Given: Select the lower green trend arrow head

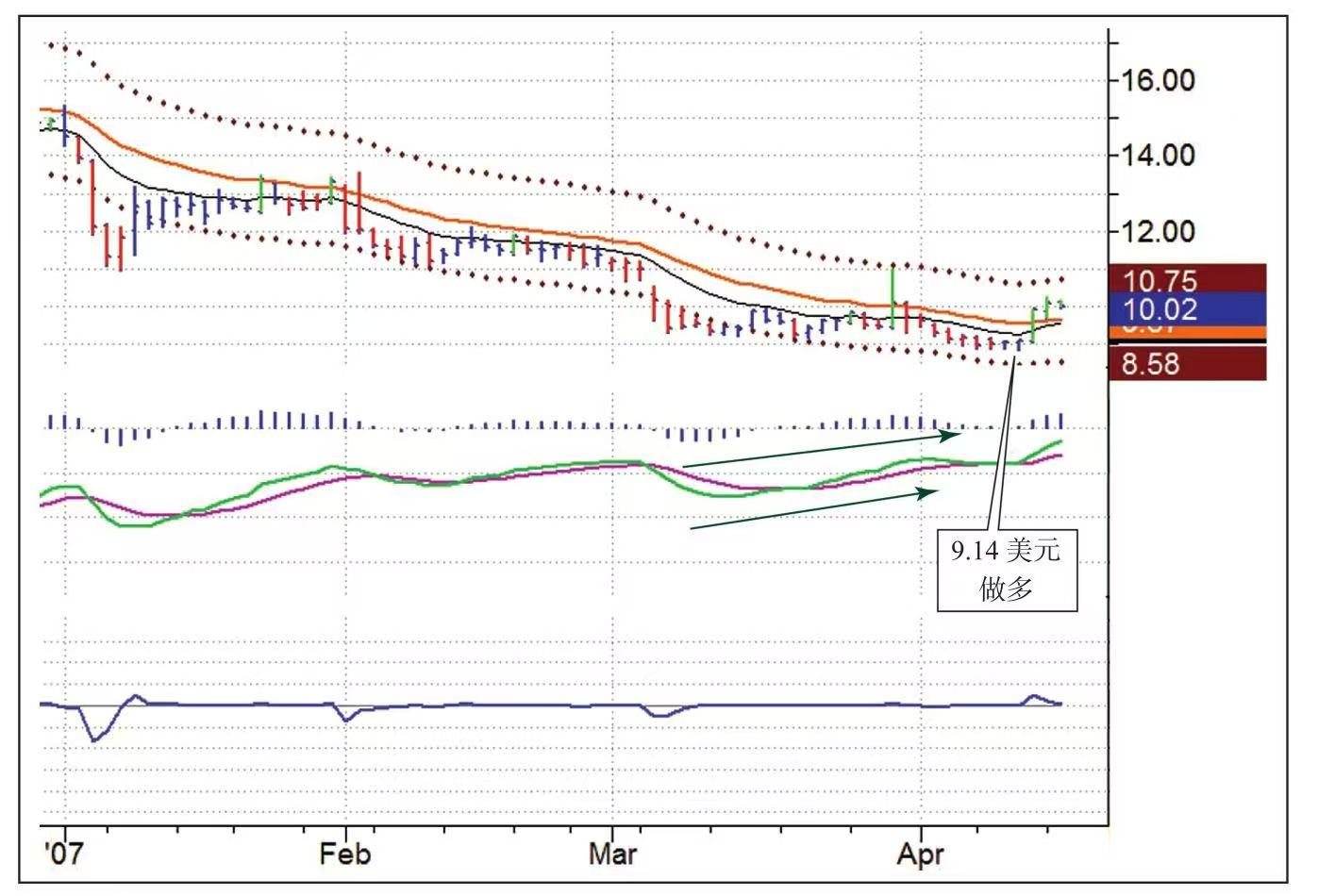Looking at the screenshot, I should coord(931,492).
